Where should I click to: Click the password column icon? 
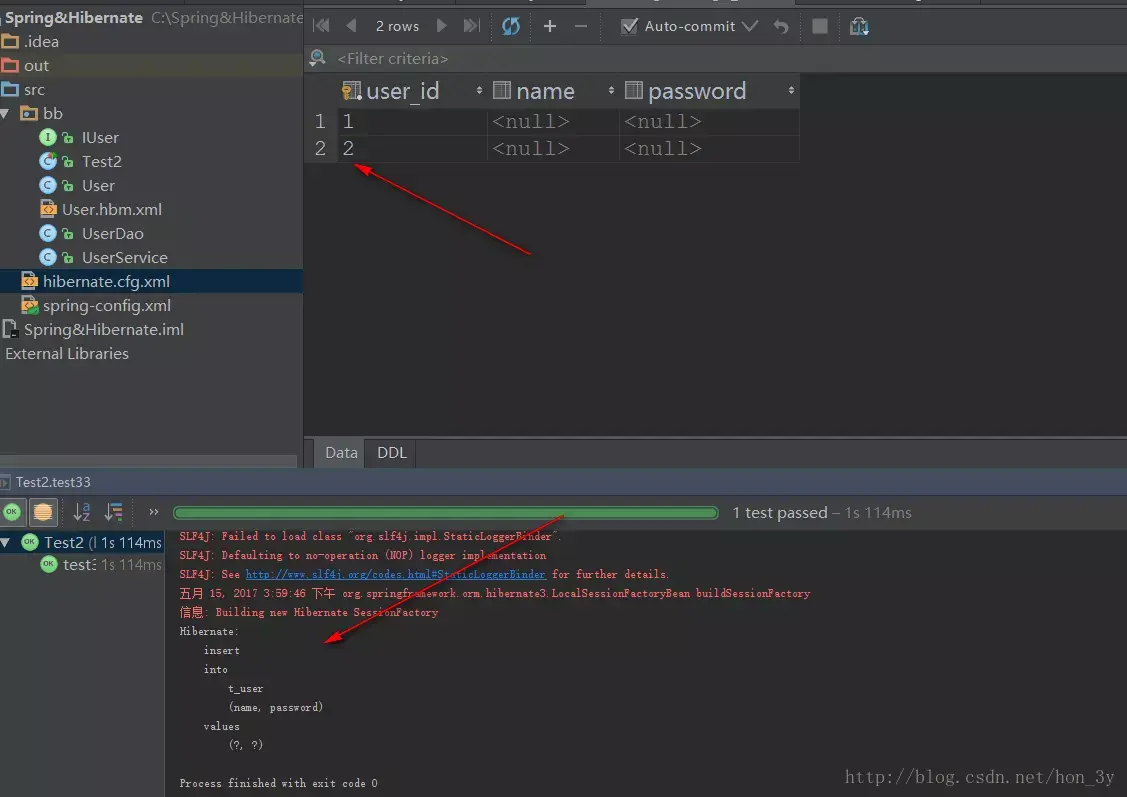coord(633,90)
